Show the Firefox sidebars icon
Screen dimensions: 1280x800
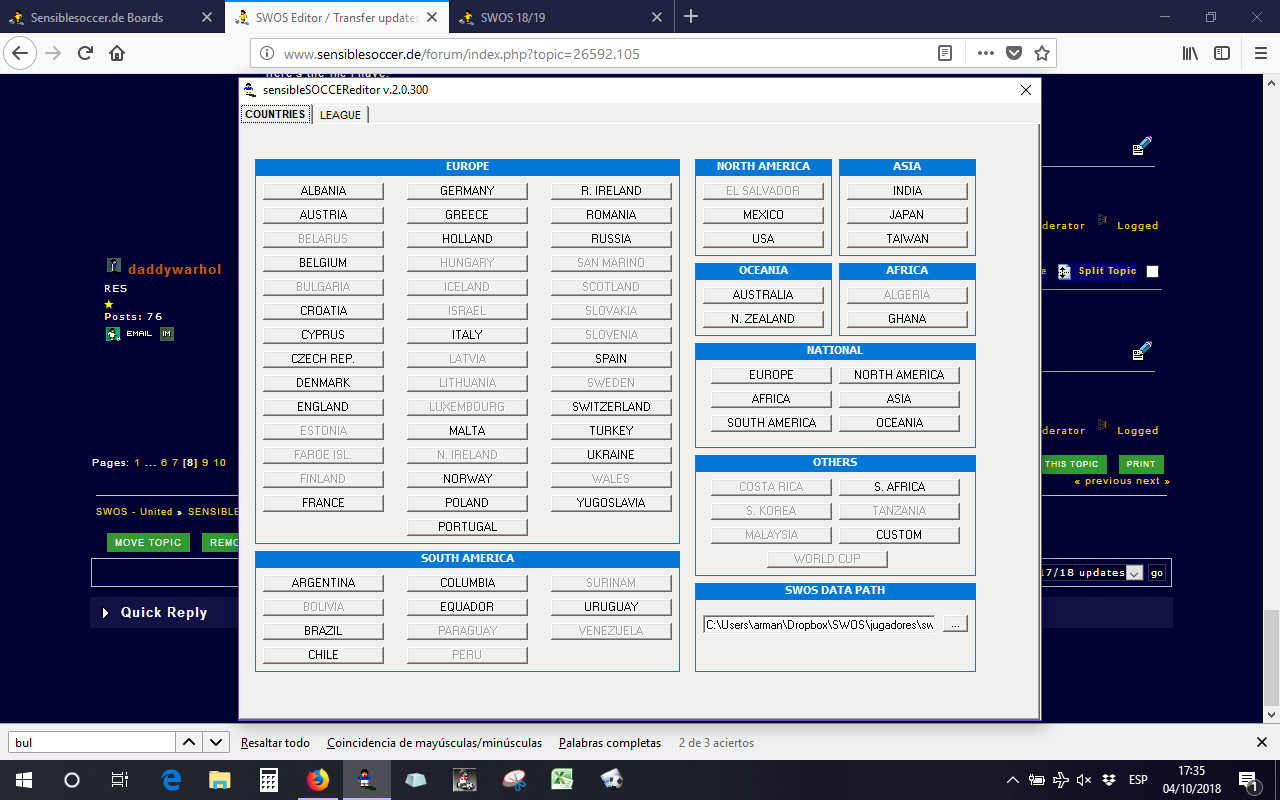click(x=1222, y=53)
